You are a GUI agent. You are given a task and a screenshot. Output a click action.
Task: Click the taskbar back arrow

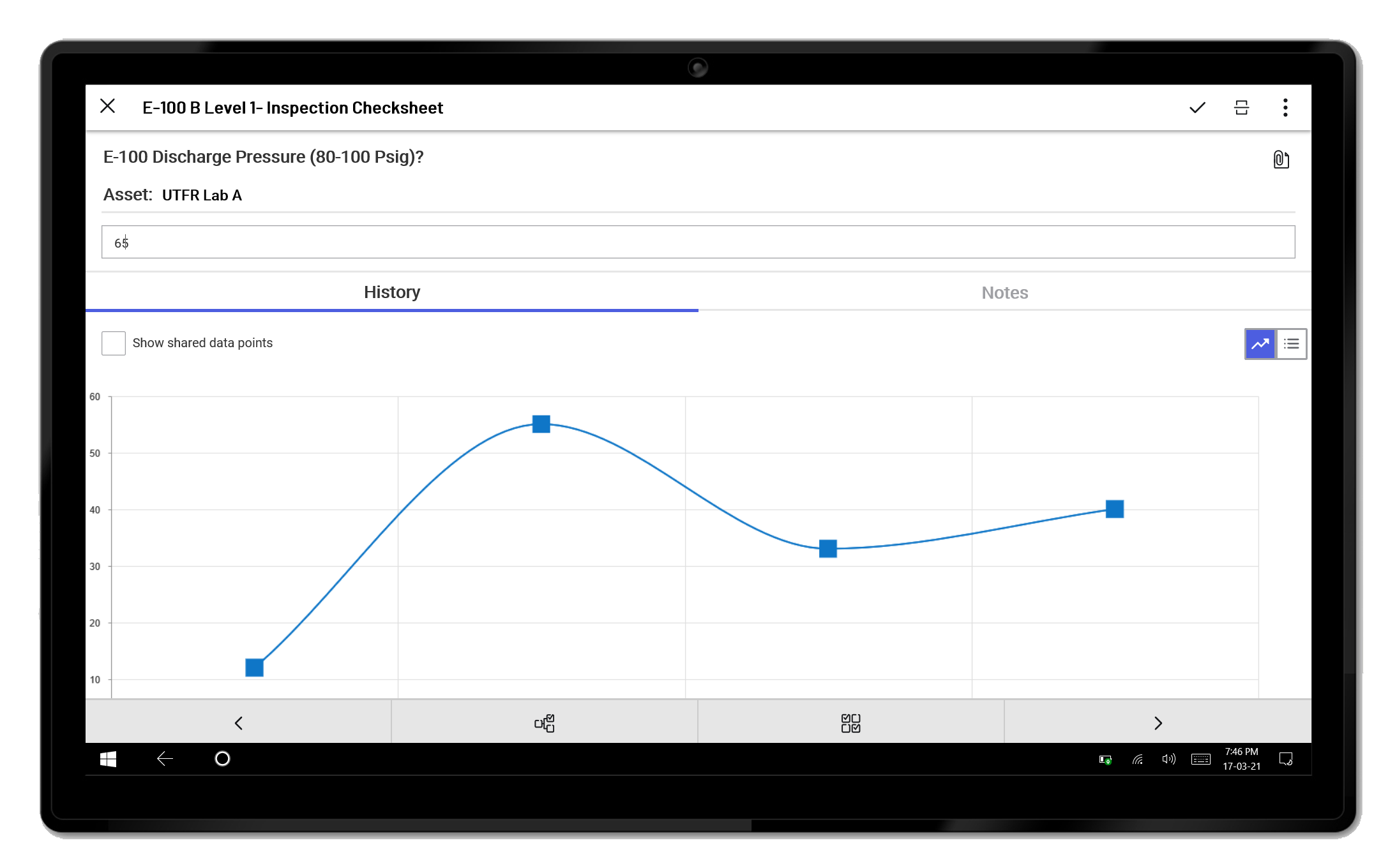point(165,759)
